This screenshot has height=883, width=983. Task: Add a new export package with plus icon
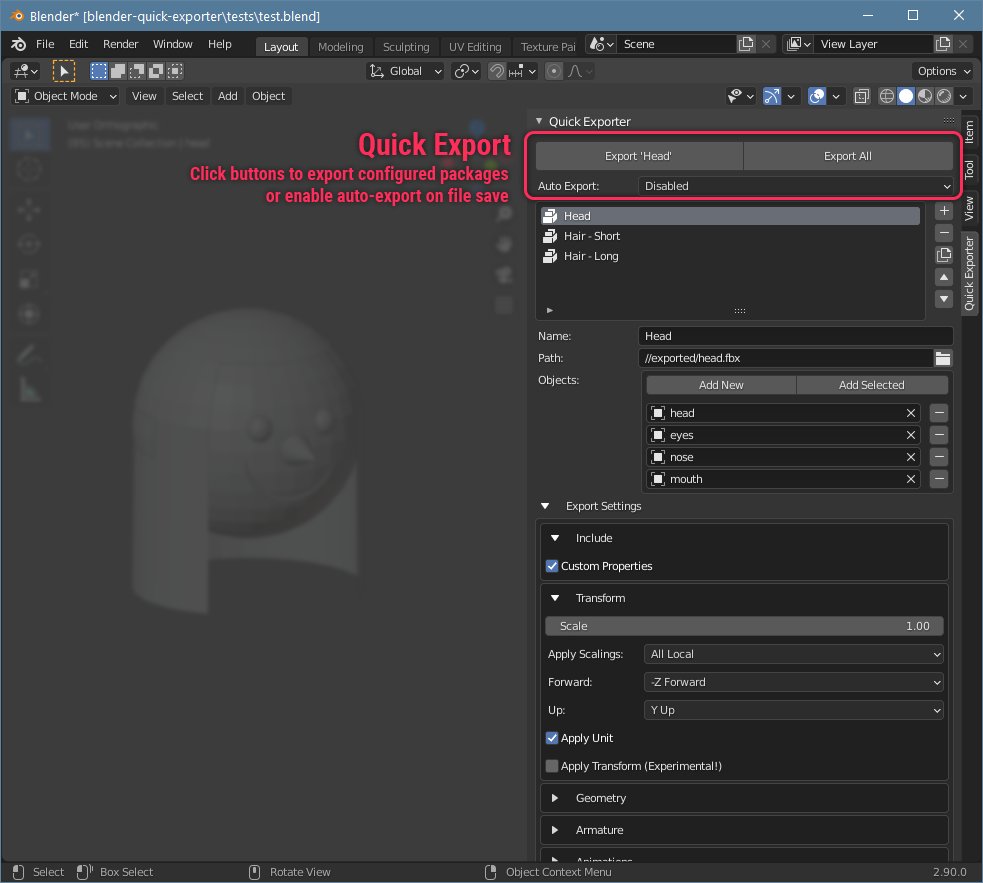pos(944,211)
